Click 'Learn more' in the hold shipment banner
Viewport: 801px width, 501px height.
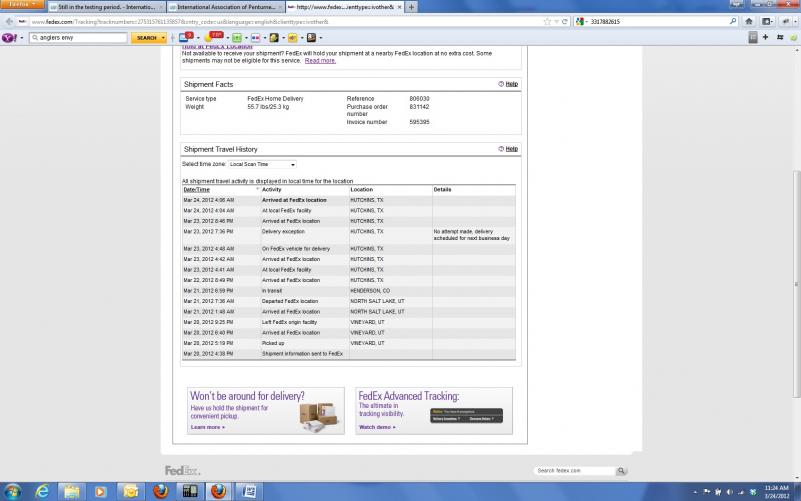point(207,427)
